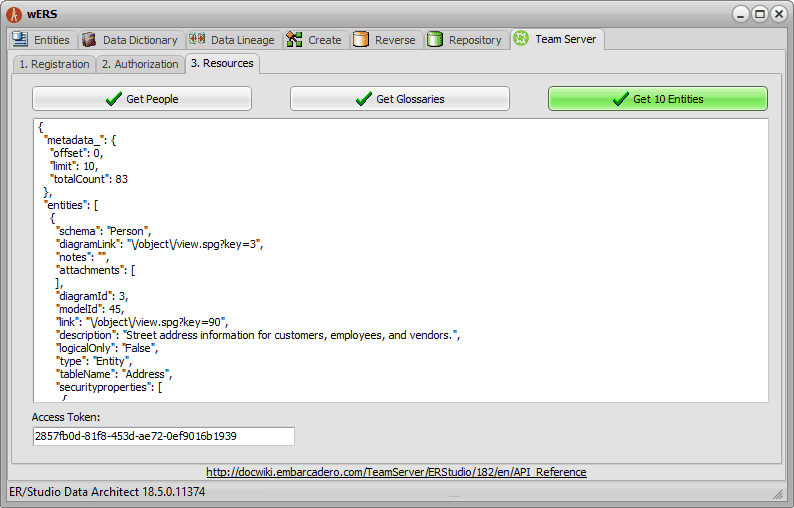Click the checkmark on Get Glossaries
The width and height of the screenshot is (794, 508).
[x=364, y=99]
